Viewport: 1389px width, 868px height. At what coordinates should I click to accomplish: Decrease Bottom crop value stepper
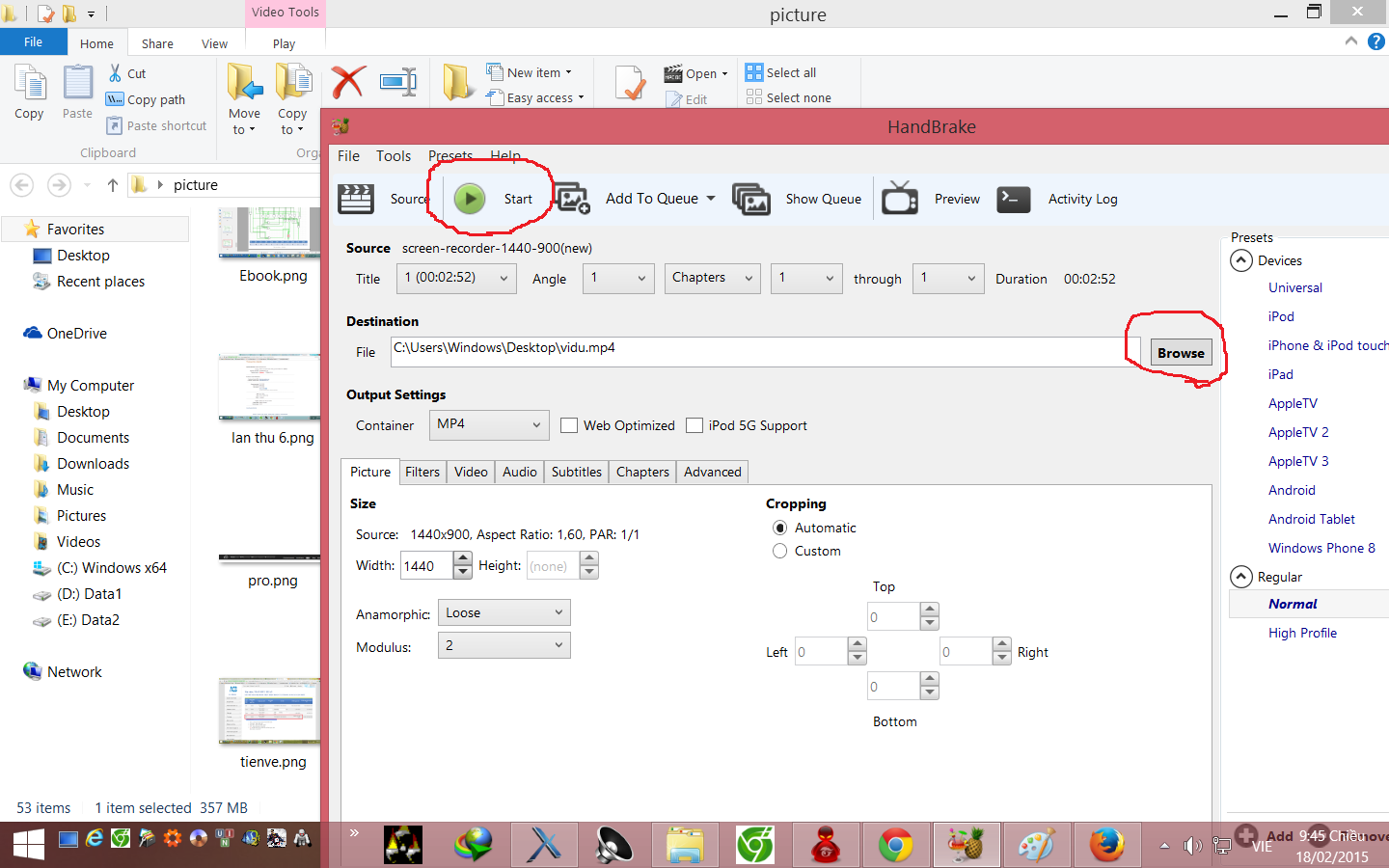(930, 692)
